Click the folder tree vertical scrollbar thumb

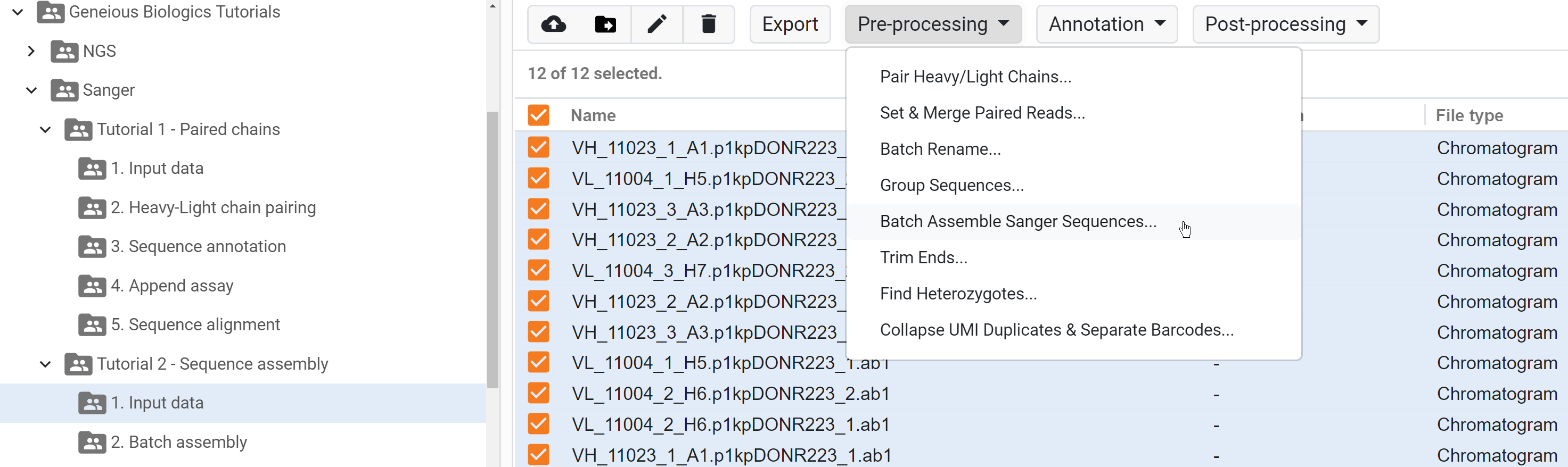pos(492,249)
